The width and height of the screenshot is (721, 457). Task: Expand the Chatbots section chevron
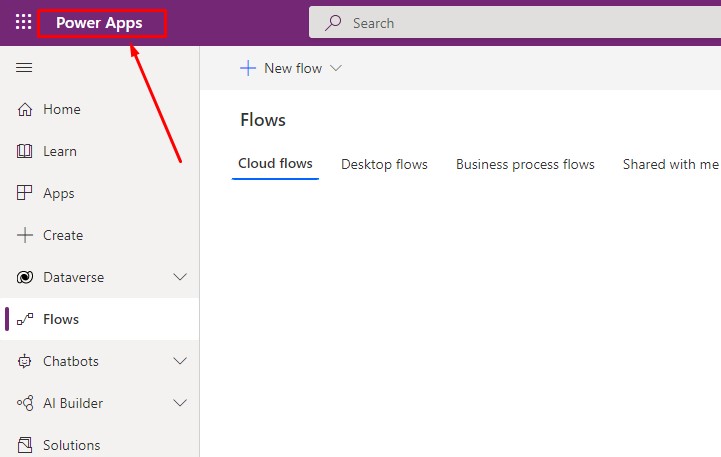(180, 361)
